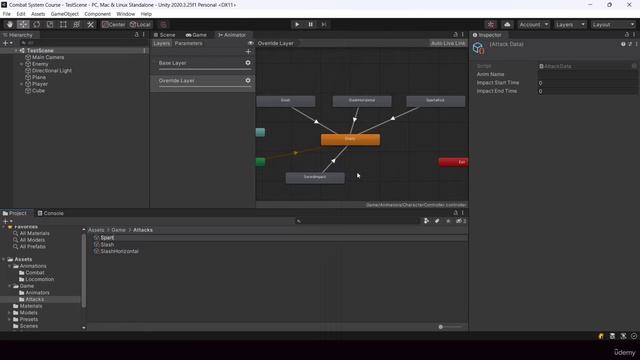Screen dimensions: 640x360
Task: Switch to the Parameters tab in Animator
Action: pyautogui.click(x=189, y=43)
